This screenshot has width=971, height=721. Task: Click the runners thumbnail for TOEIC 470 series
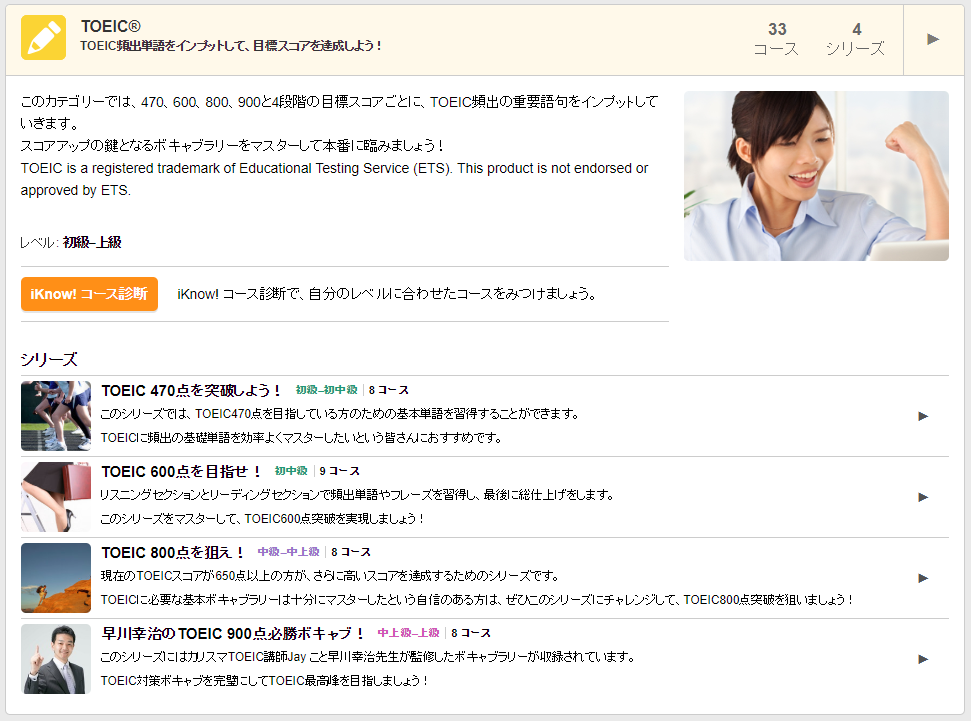point(56,416)
